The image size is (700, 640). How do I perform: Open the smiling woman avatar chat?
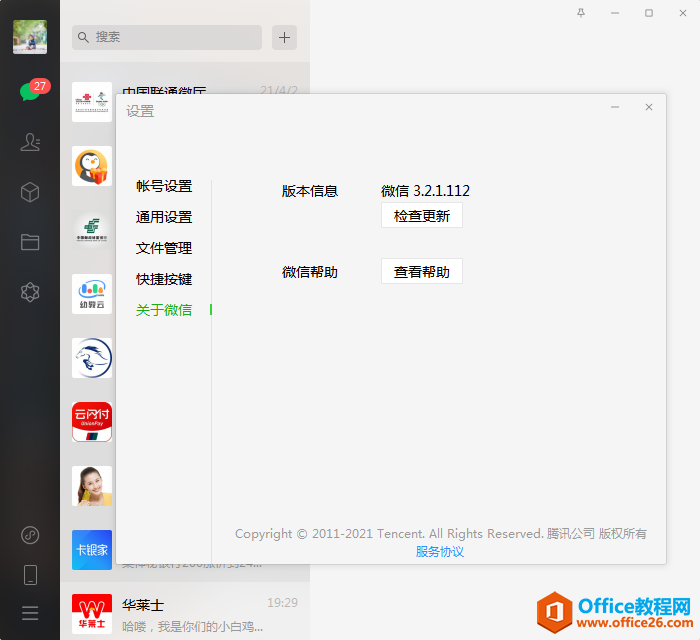(x=92, y=486)
